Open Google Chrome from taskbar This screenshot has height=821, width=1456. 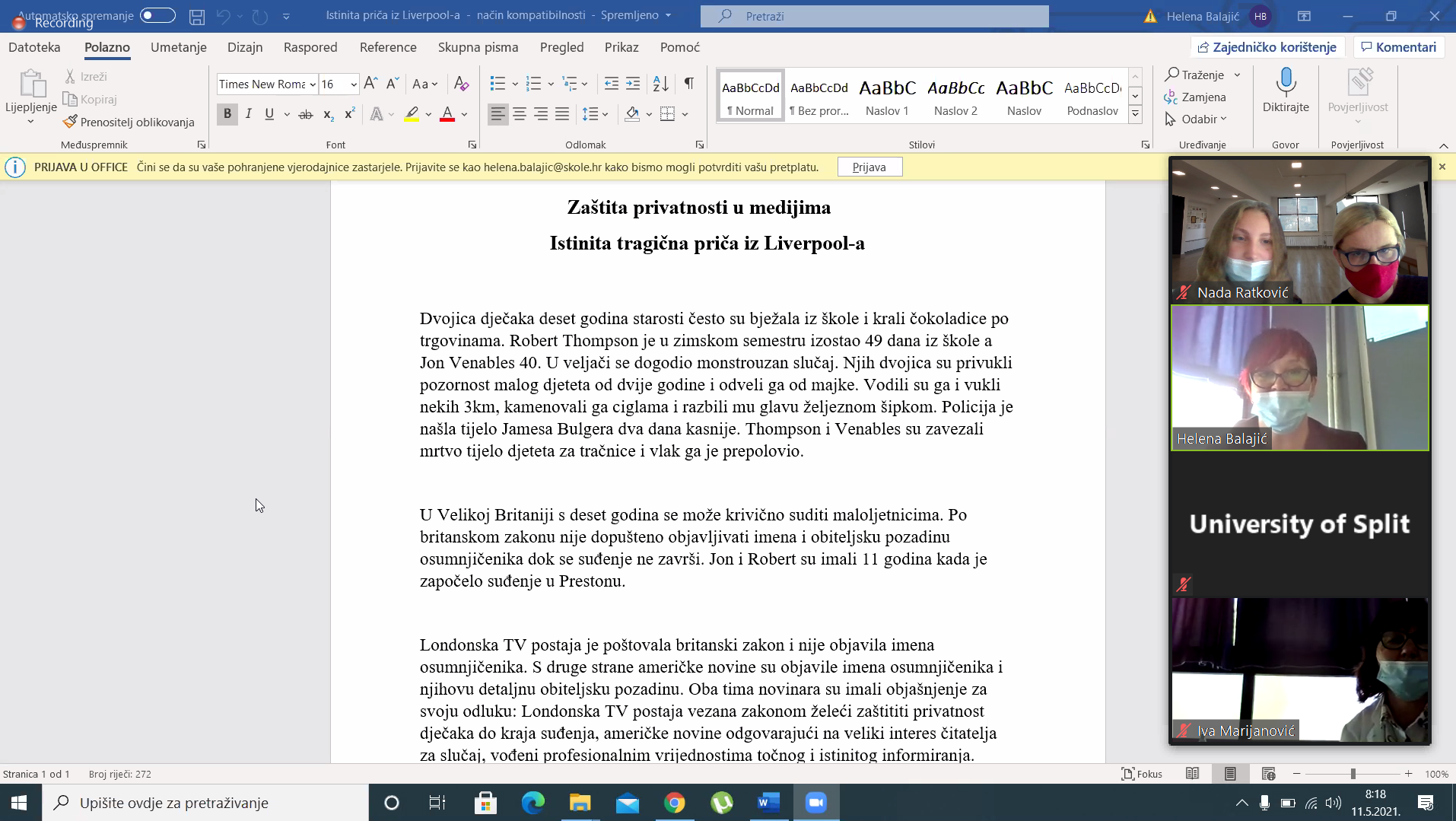tap(675, 803)
